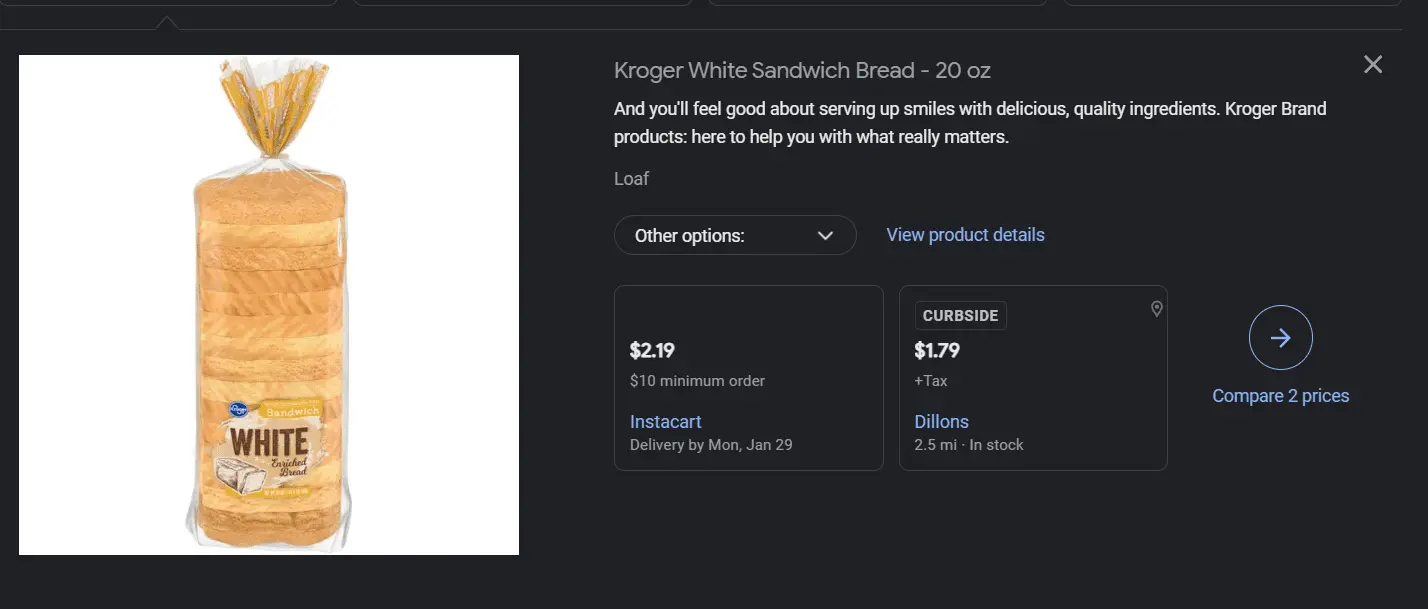Click the Kroger White Sandwich Bread title
The height and width of the screenshot is (609, 1428).
click(x=802, y=71)
